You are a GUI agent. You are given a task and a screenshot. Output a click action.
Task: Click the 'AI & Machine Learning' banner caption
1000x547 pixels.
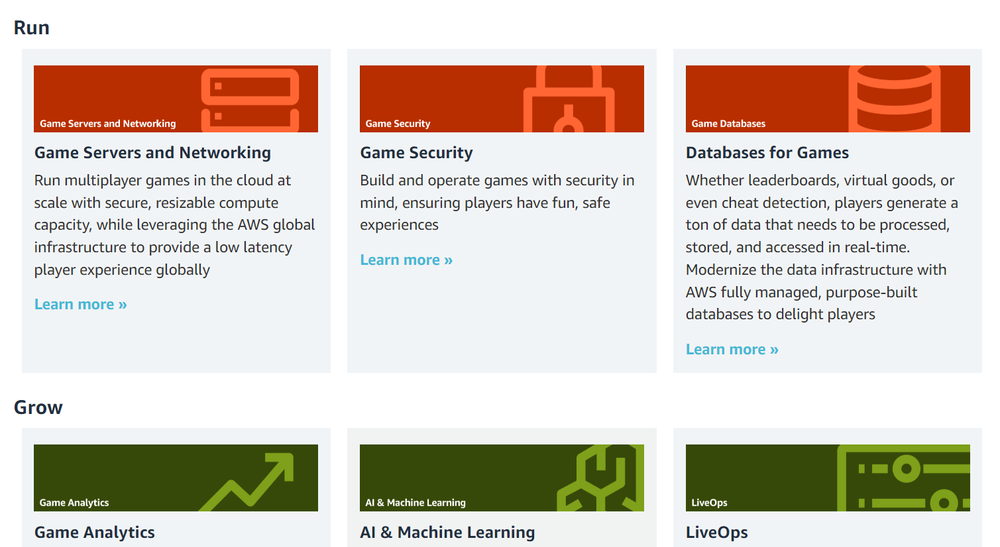[415, 503]
